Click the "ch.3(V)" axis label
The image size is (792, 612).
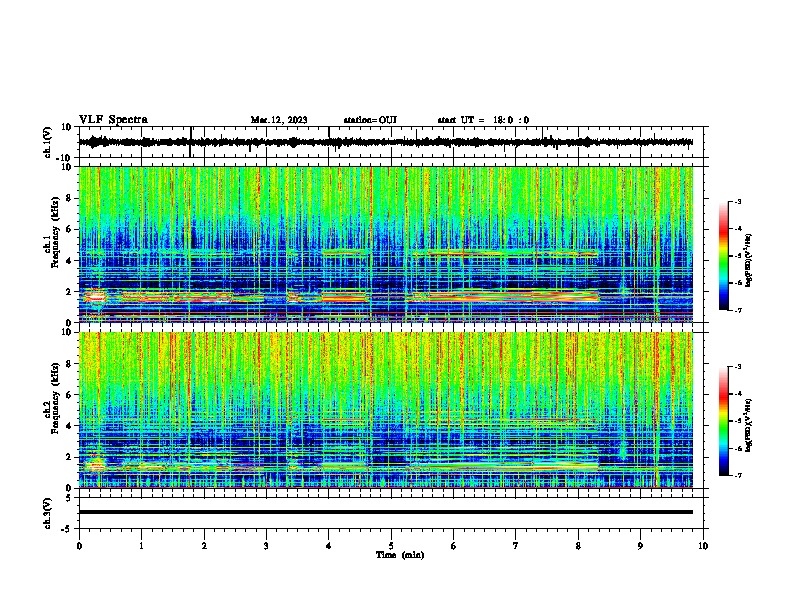point(48,514)
